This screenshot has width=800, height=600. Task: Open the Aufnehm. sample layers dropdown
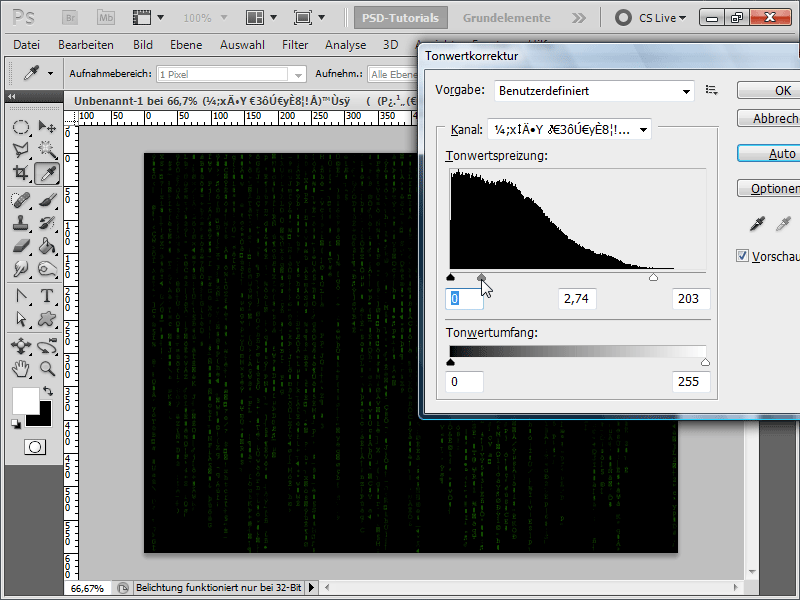[x=393, y=74]
